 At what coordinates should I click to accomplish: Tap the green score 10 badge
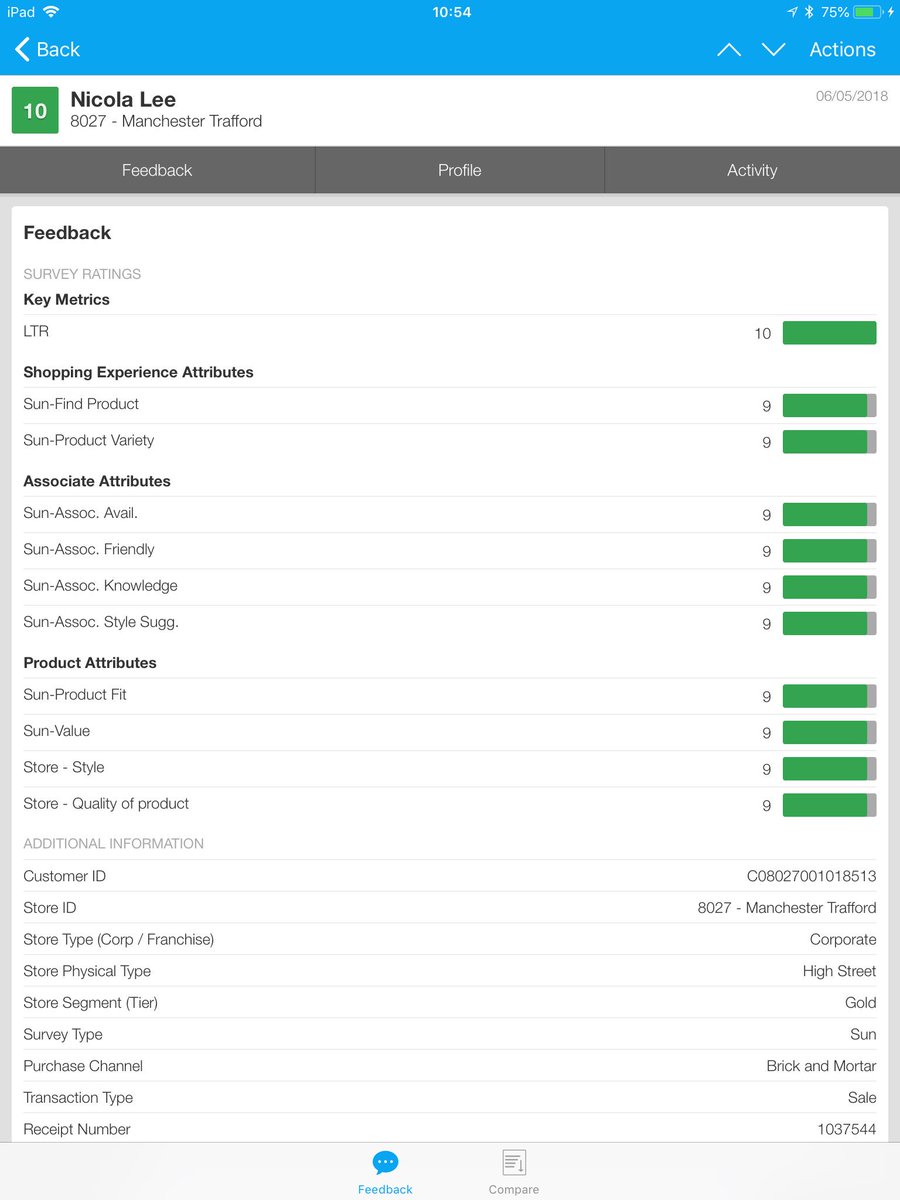pos(35,110)
